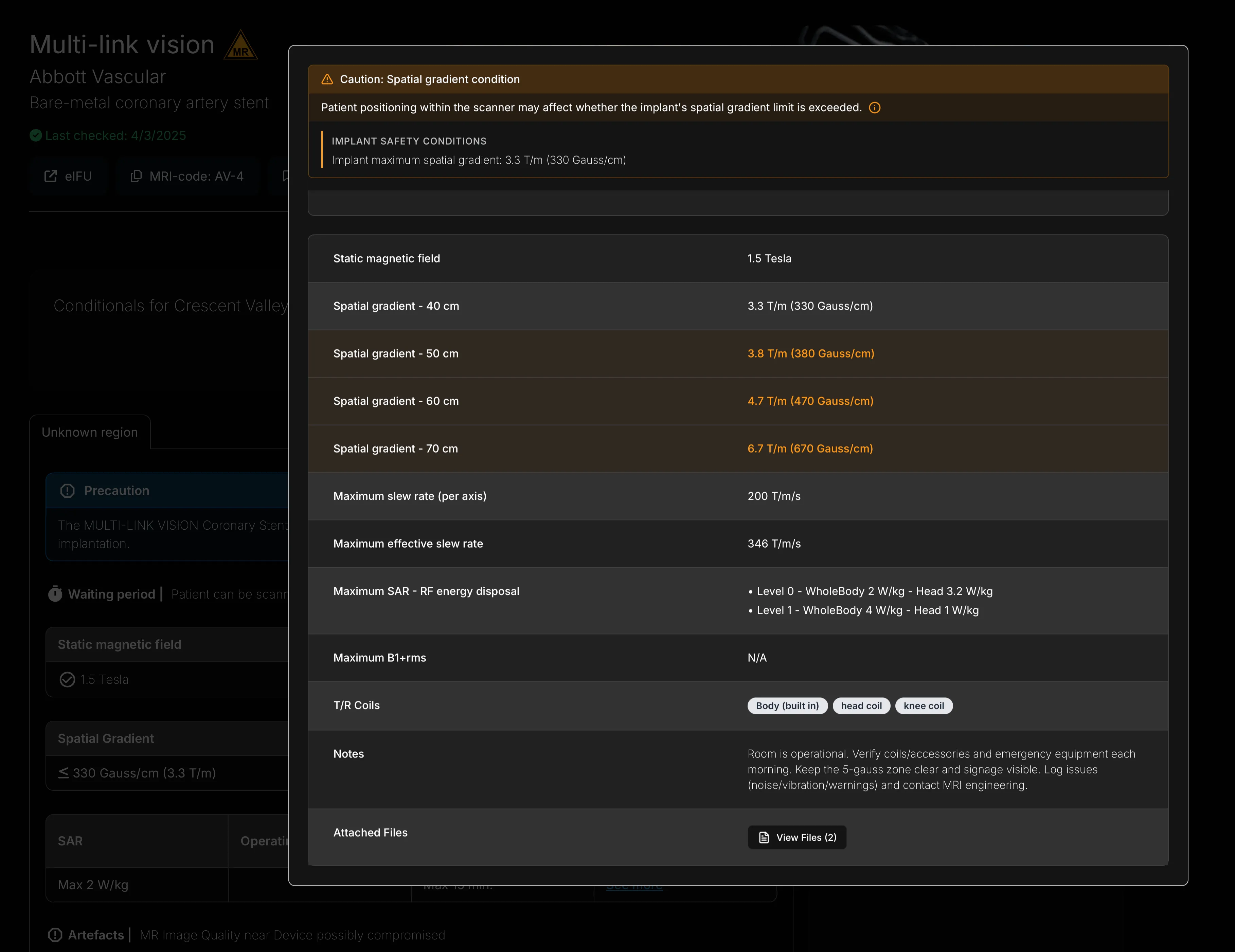Click the Room is operational notes text
This screenshot has width=1235, height=952.
point(942,769)
